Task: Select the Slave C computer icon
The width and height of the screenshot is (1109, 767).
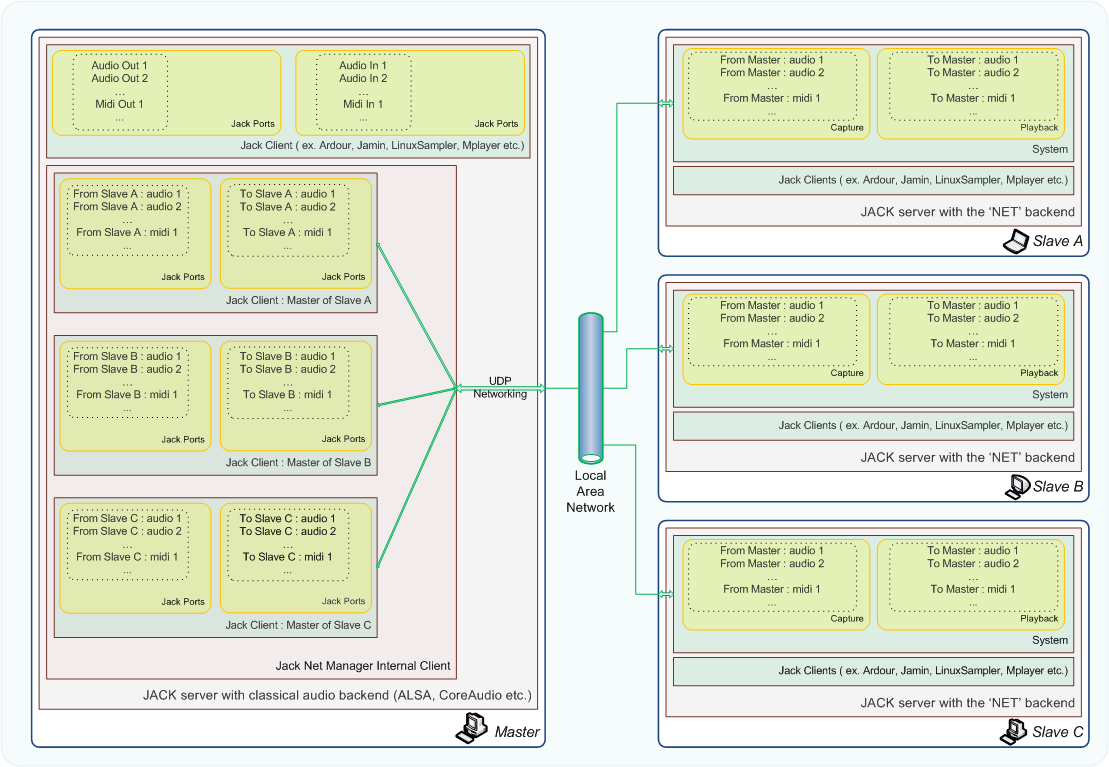Action: point(1014,731)
